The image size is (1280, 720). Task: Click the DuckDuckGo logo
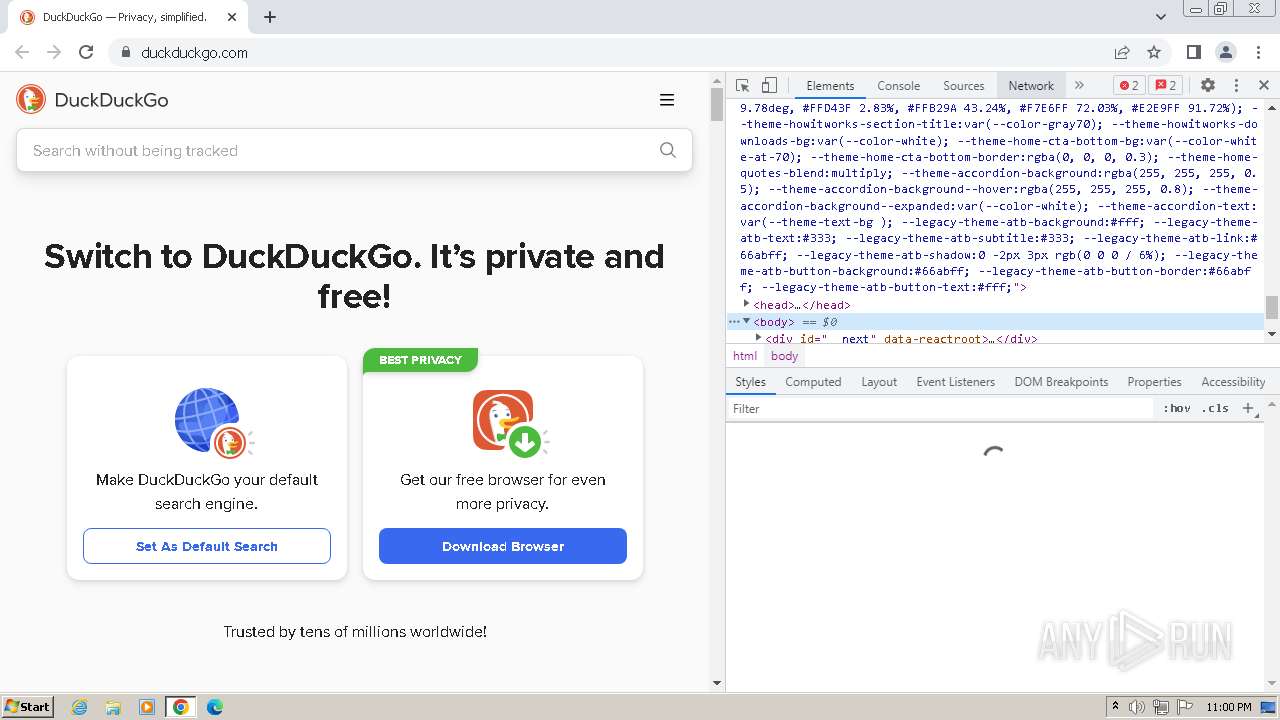point(92,99)
